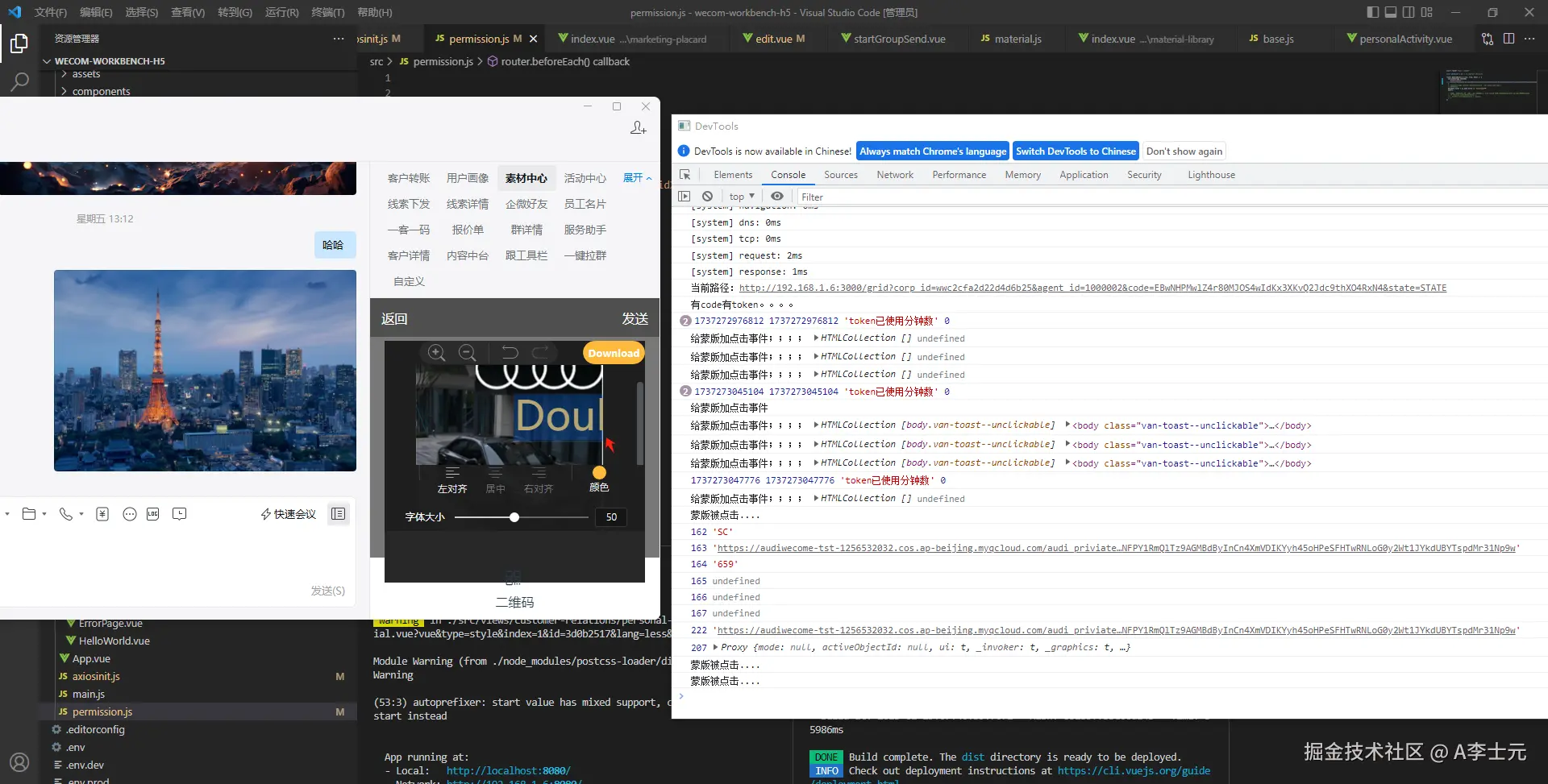Open dropdown arrow next to phone icon
1548x784 pixels.
81,514
